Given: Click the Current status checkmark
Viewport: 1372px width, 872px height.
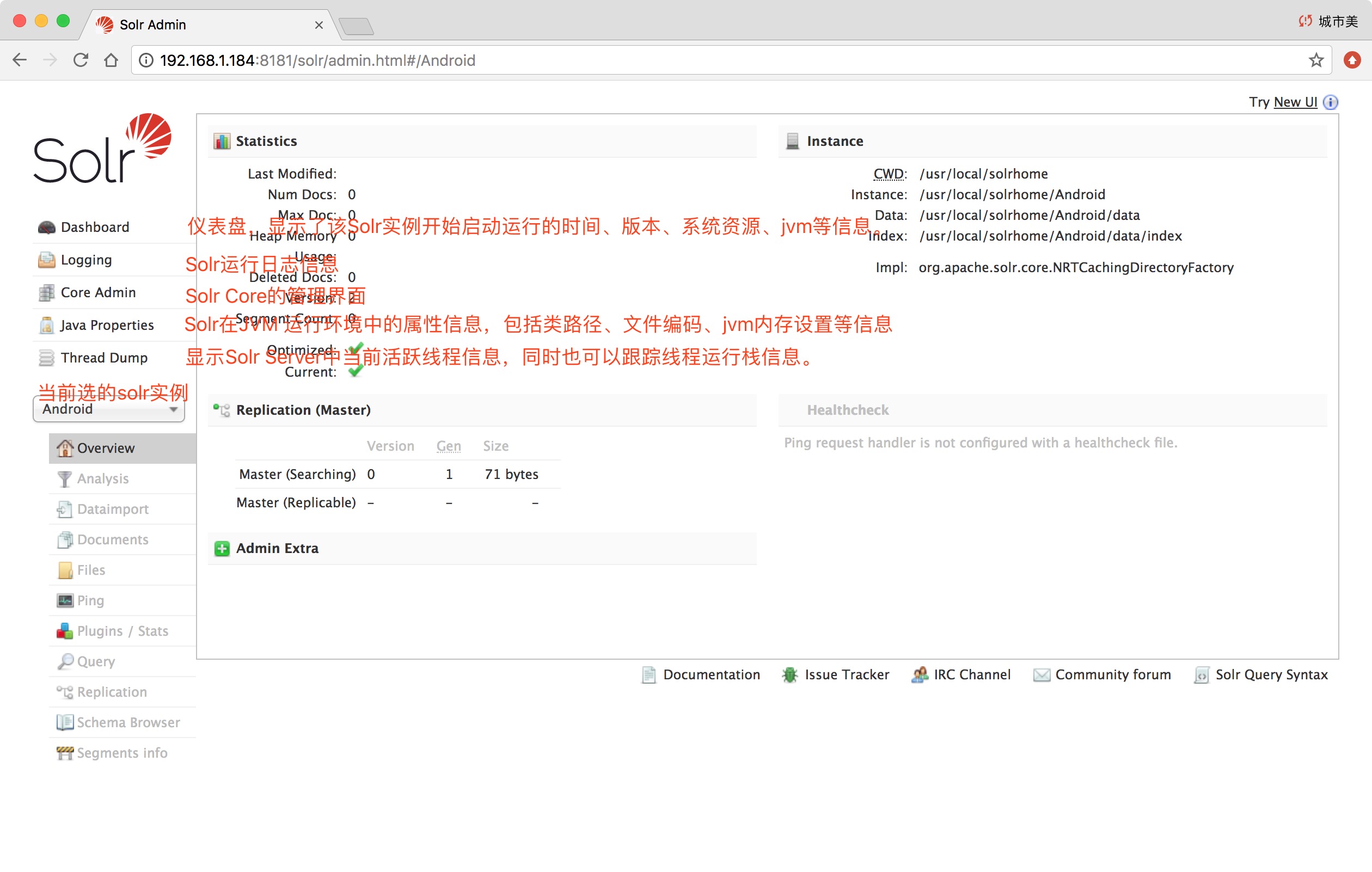Looking at the screenshot, I should [356, 371].
